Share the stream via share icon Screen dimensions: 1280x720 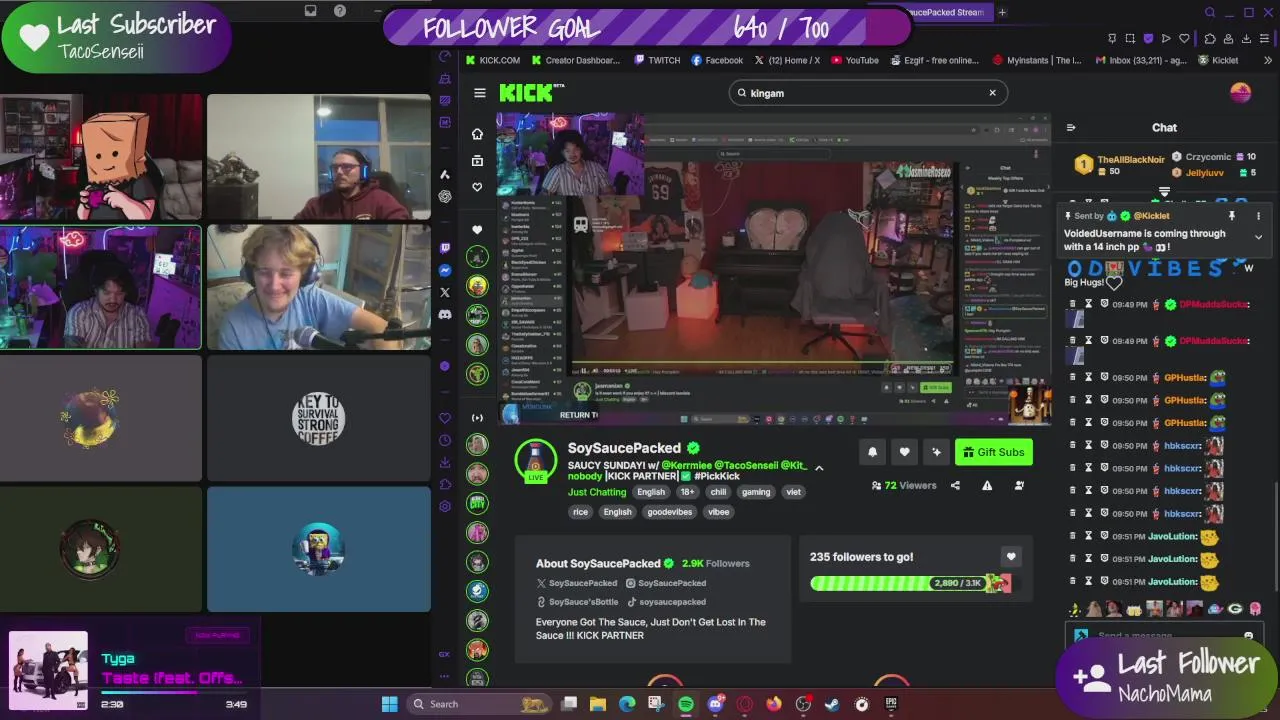click(x=955, y=485)
